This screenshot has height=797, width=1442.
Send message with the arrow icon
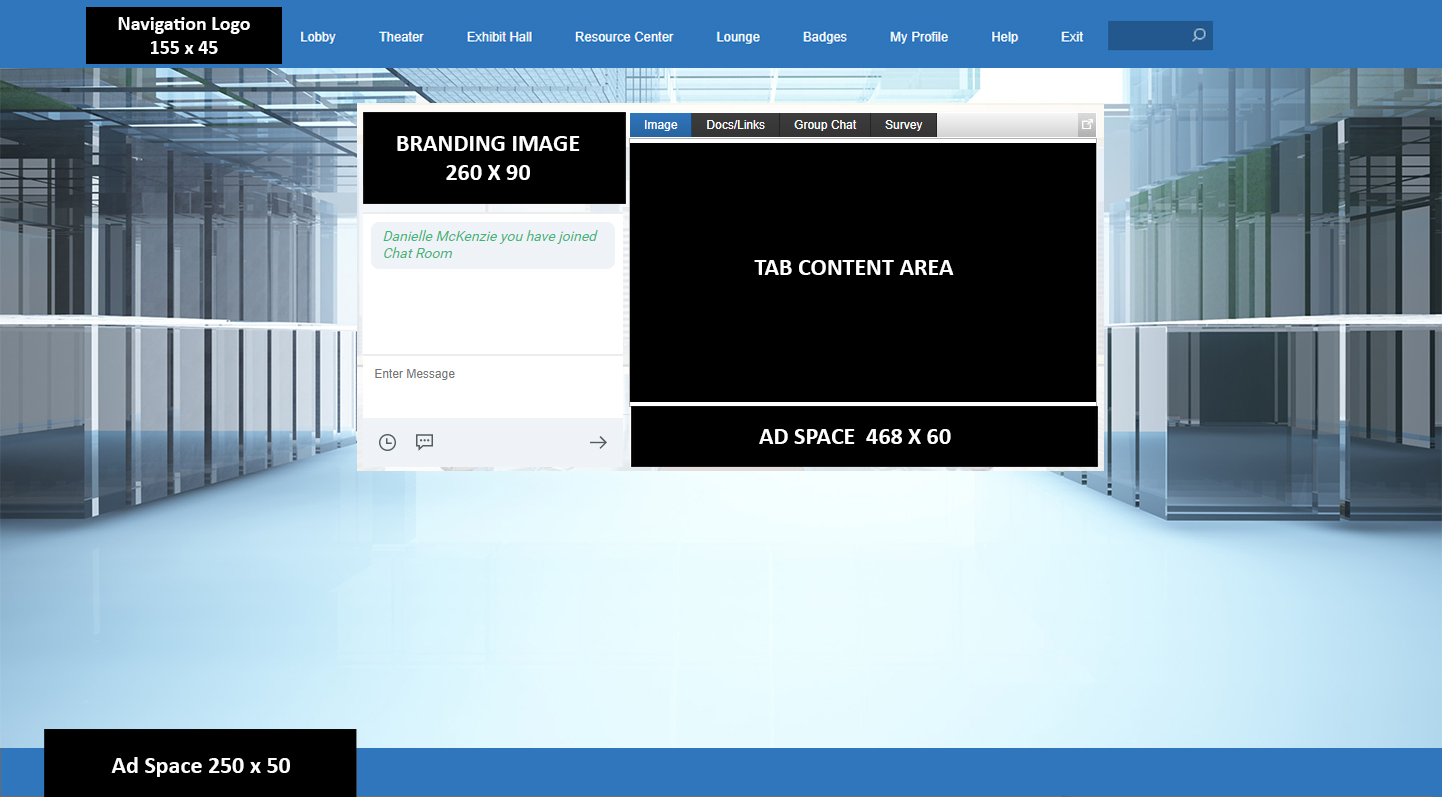(598, 442)
